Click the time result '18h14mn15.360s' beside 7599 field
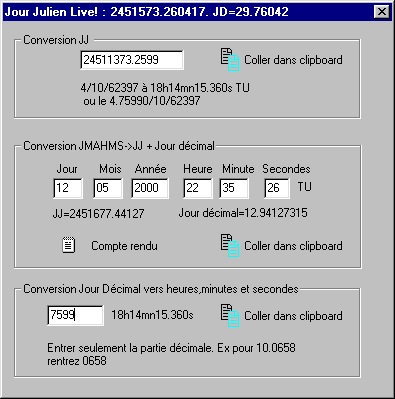This screenshot has height=399, width=395. click(152, 315)
